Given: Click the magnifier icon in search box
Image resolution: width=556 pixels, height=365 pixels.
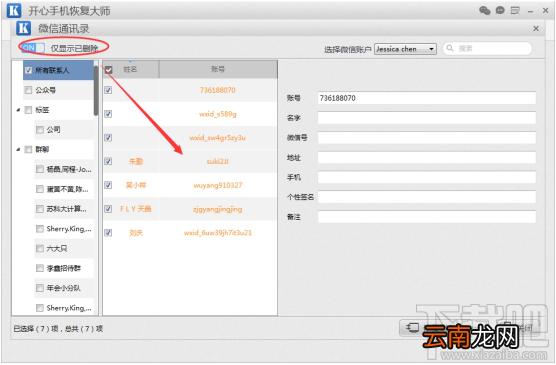Looking at the screenshot, I should [x=450, y=48].
